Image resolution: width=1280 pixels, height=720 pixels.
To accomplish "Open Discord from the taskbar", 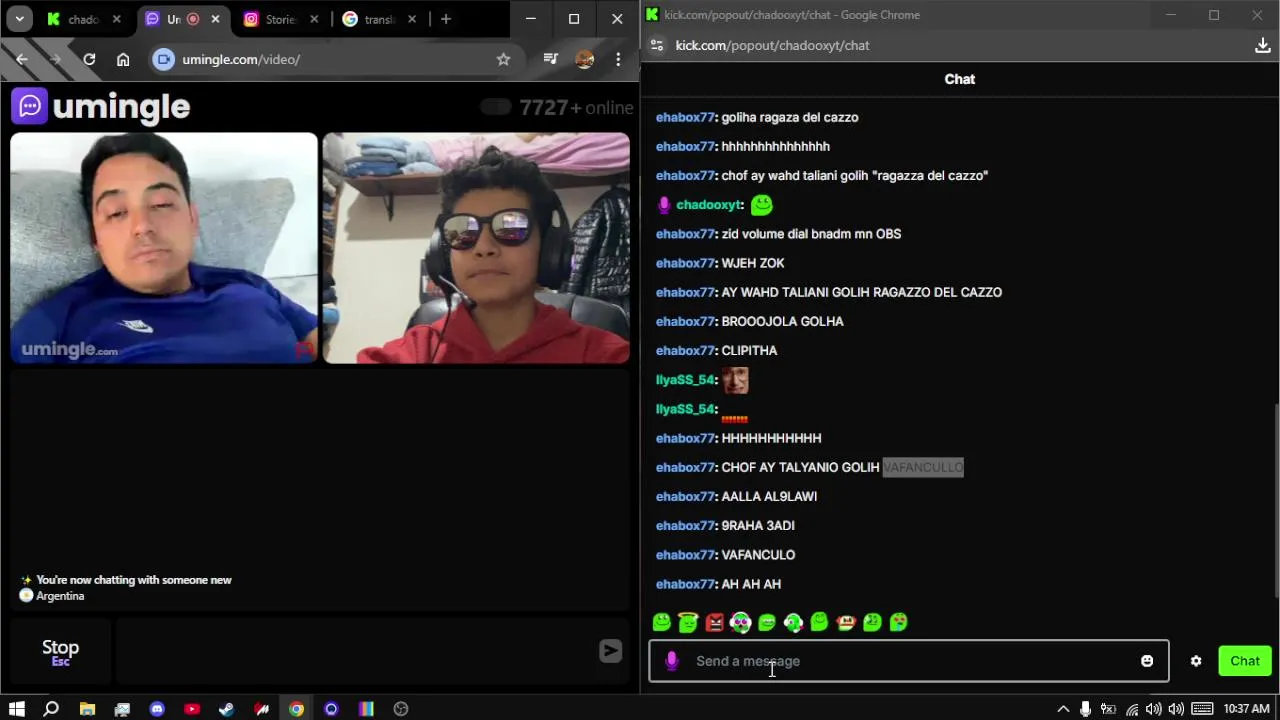I will coord(157,709).
